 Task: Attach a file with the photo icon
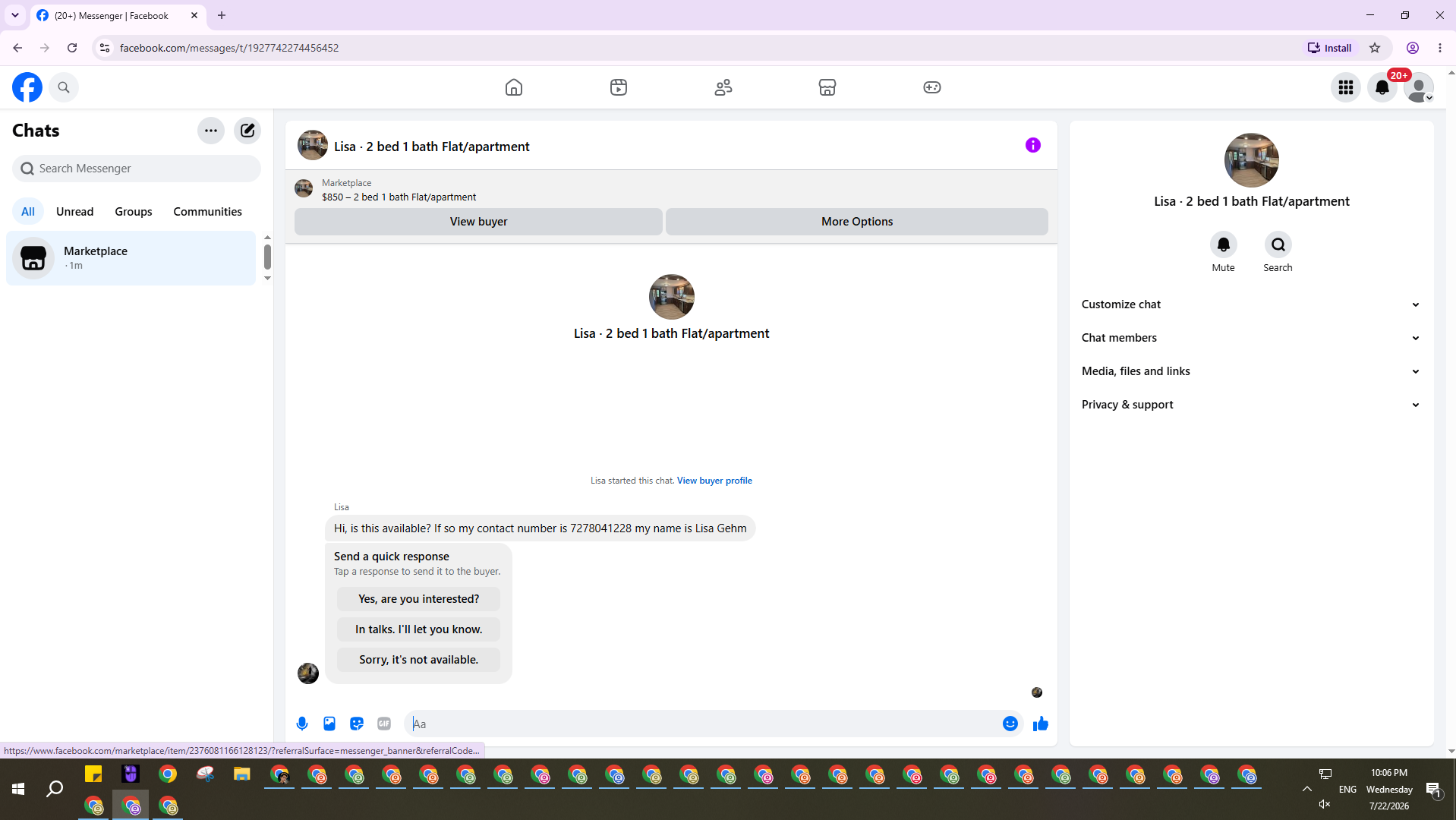coord(329,724)
